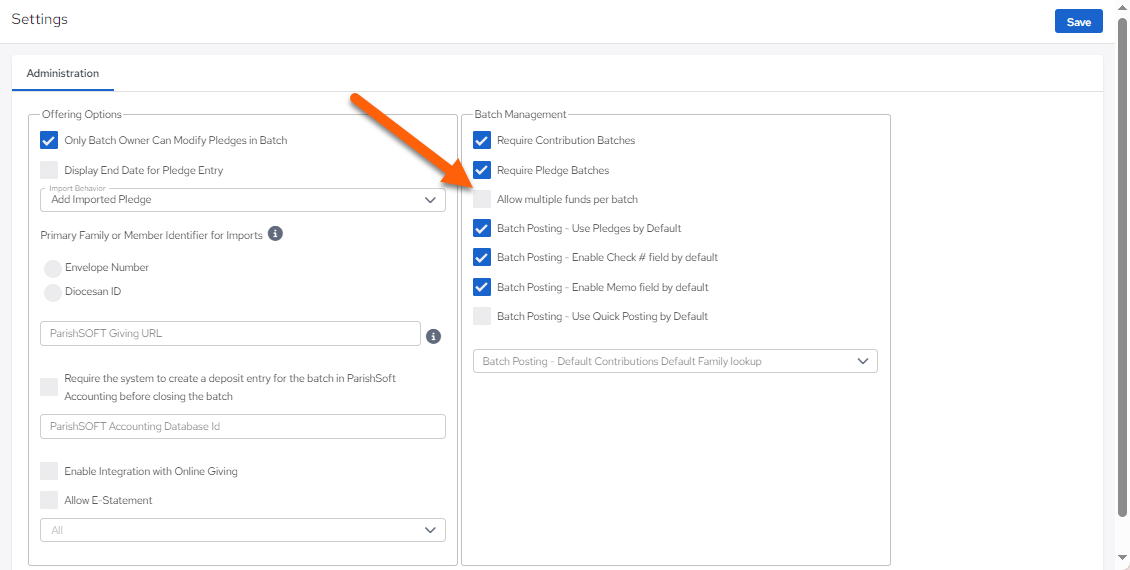
Task: Click the ParishSOFT Accounting Database Id field
Action: (243, 427)
